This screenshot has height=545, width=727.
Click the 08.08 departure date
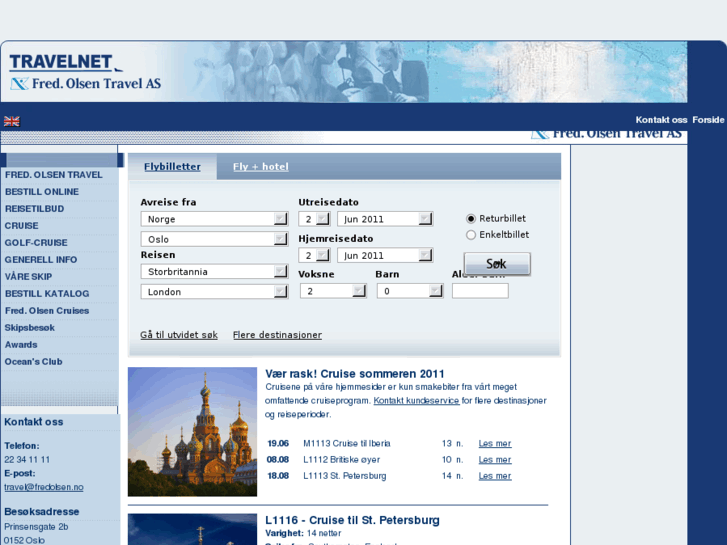(278, 460)
